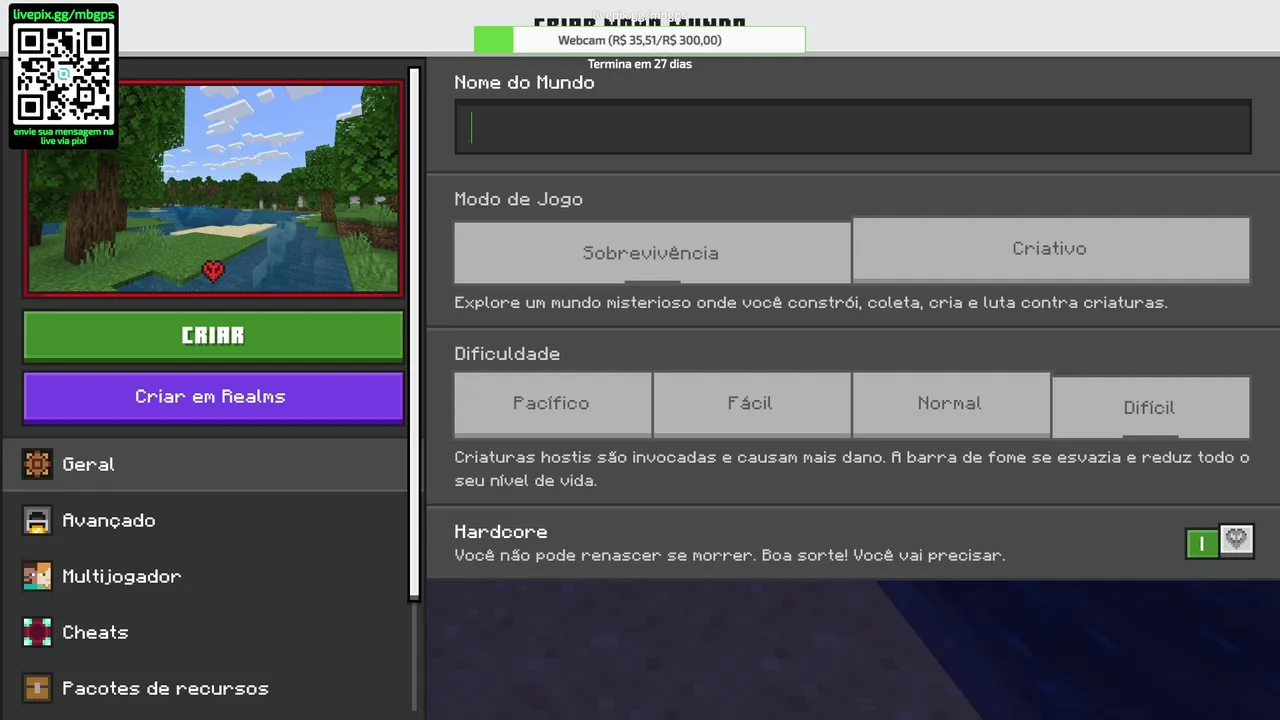Open the Avançado settings tab
This screenshot has height=720, width=1280.
coord(205,520)
